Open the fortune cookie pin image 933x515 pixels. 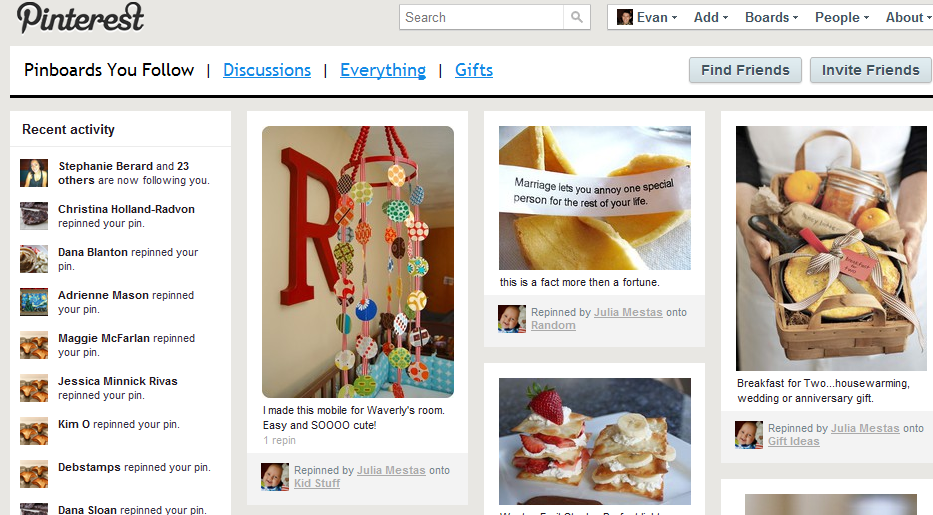click(x=594, y=198)
